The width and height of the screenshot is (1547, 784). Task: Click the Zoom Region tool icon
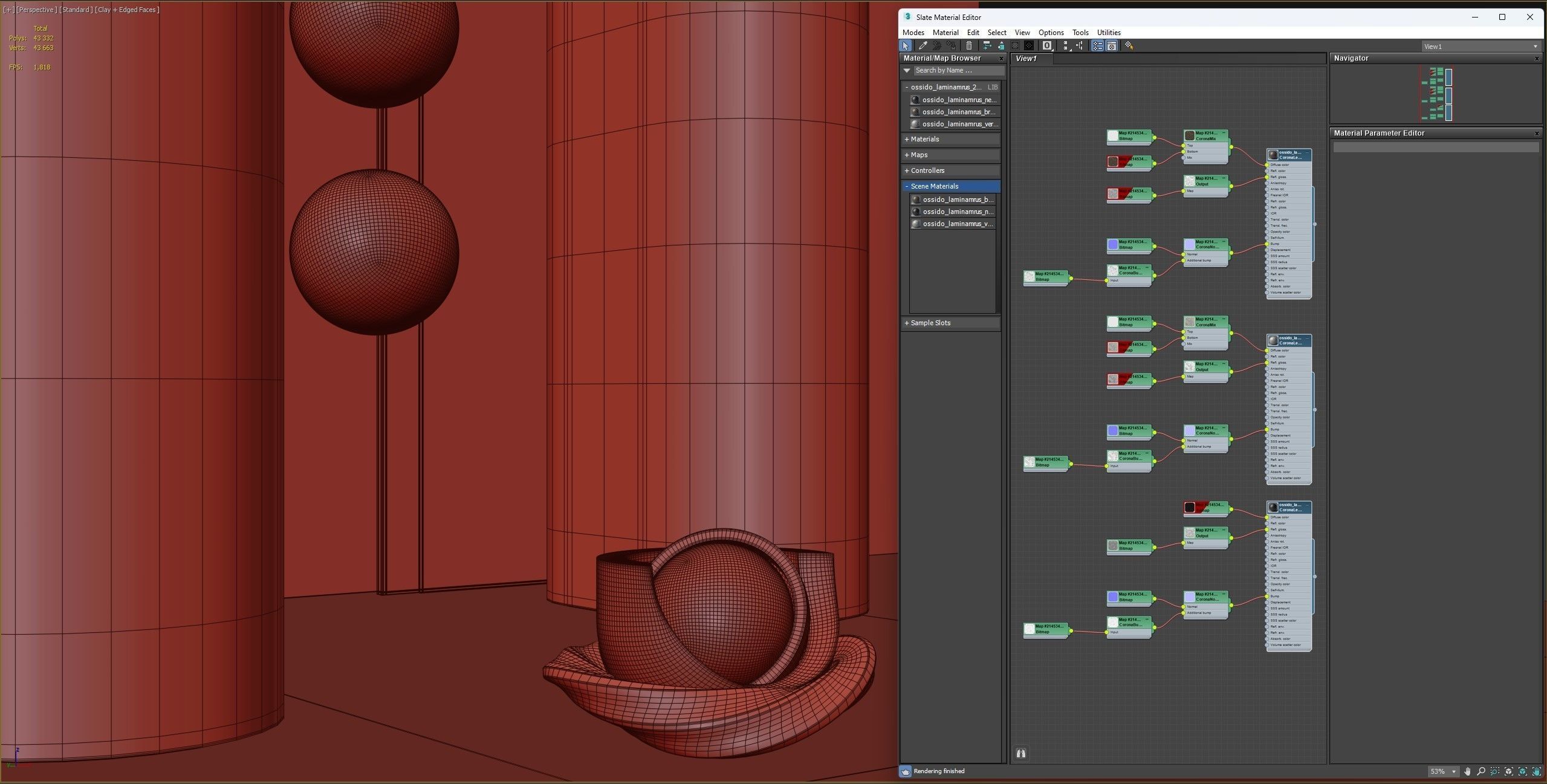tap(1495, 771)
